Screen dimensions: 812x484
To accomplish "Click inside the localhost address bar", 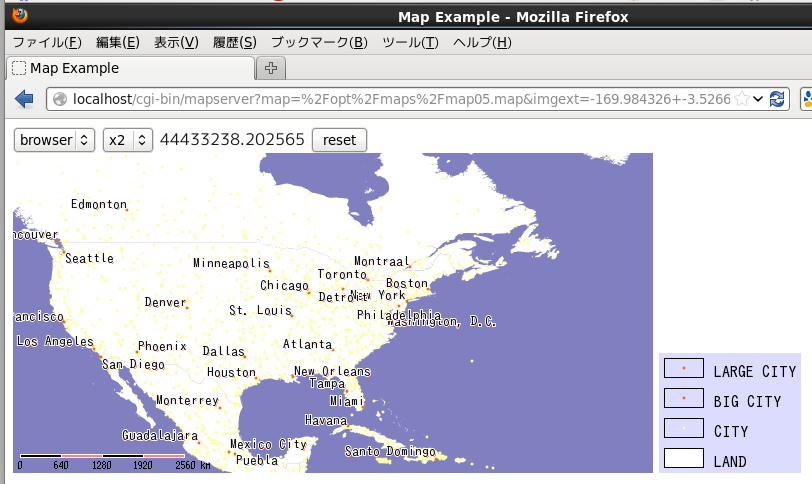I will [x=400, y=99].
